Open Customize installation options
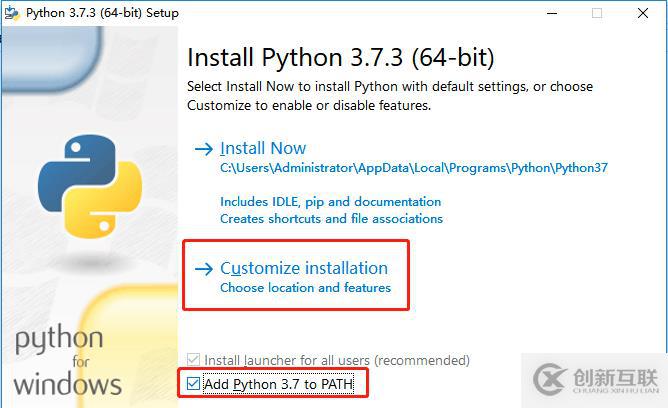 (303, 268)
